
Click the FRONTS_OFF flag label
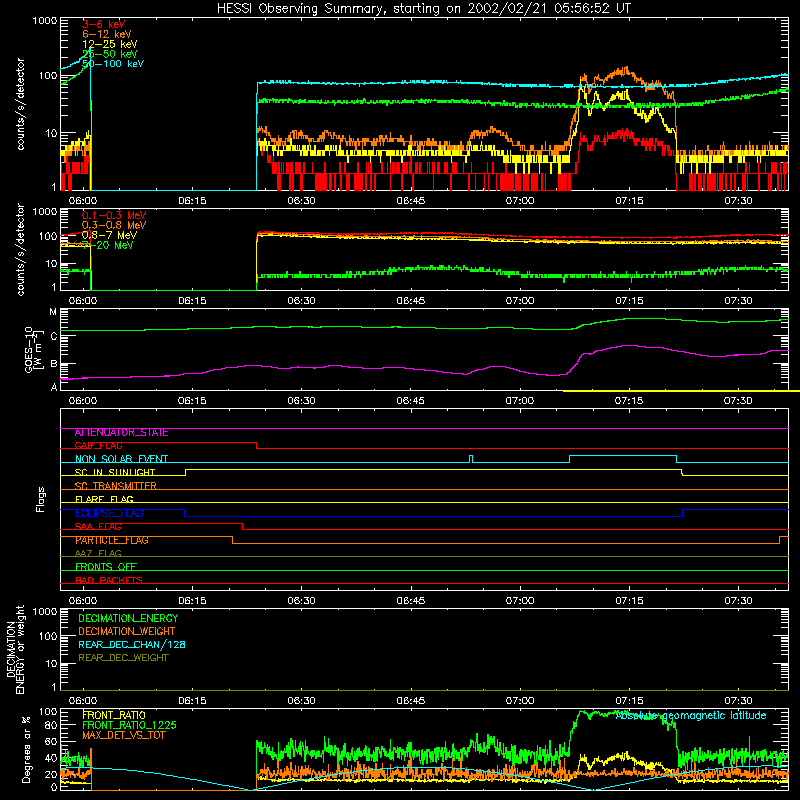[x=106, y=567]
